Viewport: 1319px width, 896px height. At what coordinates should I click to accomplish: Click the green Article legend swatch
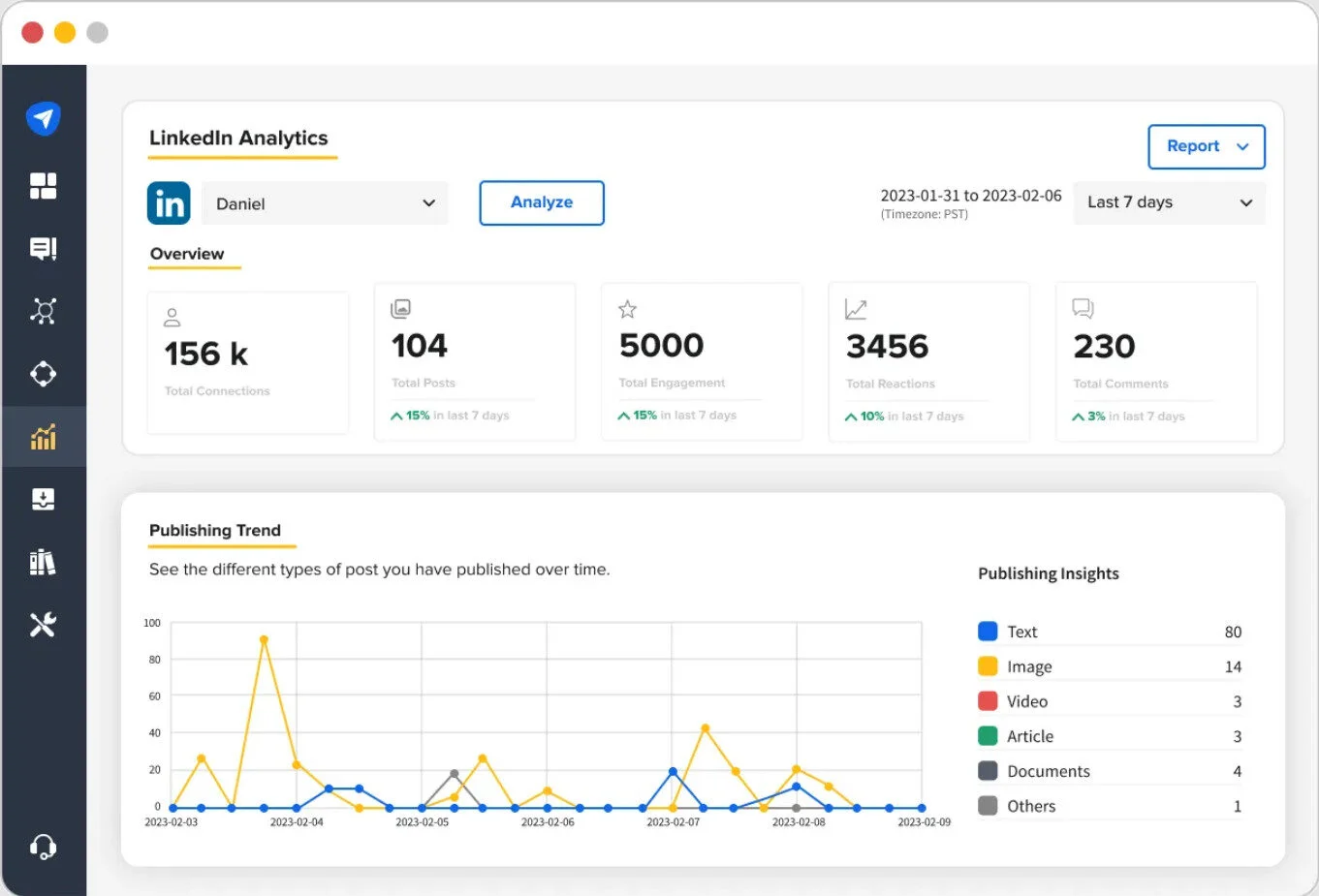pyautogui.click(x=988, y=736)
